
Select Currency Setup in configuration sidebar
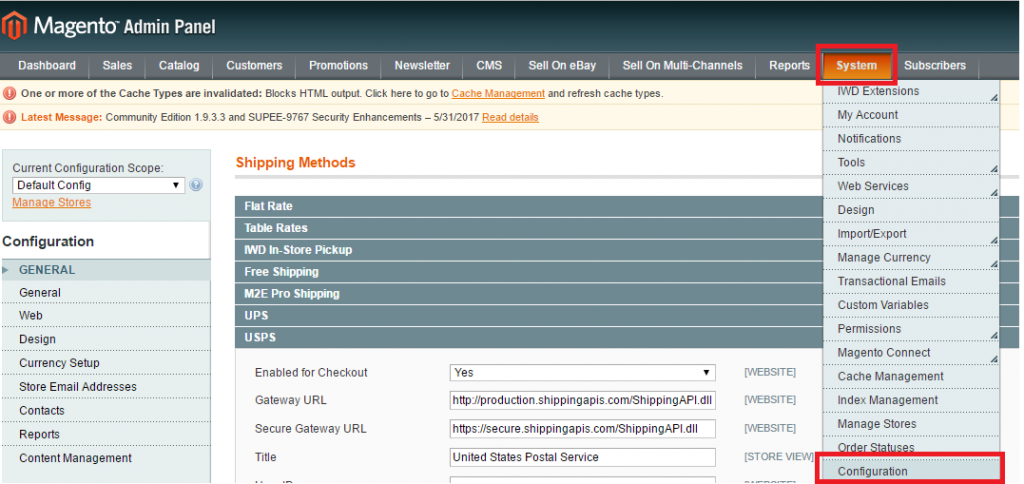[59, 363]
